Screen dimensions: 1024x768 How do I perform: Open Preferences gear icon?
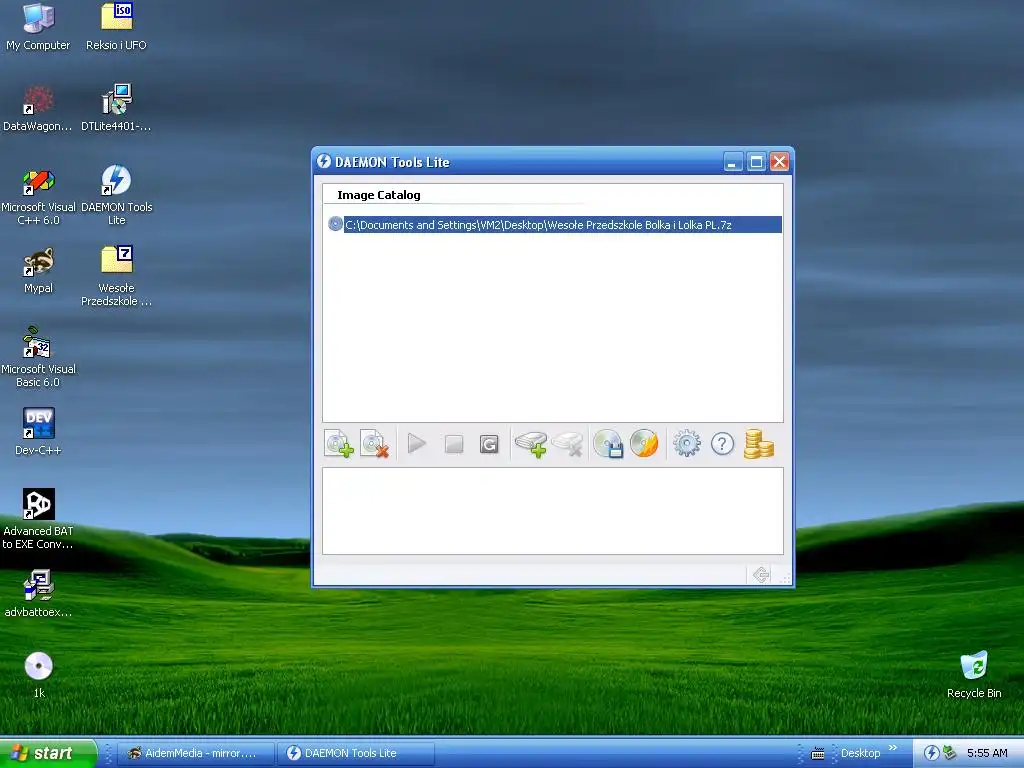click(x=686, y=444)
